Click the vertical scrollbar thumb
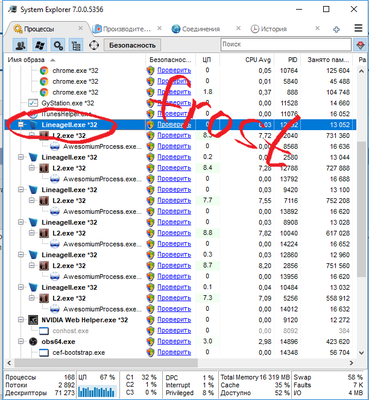 click(x=361, y=208)
